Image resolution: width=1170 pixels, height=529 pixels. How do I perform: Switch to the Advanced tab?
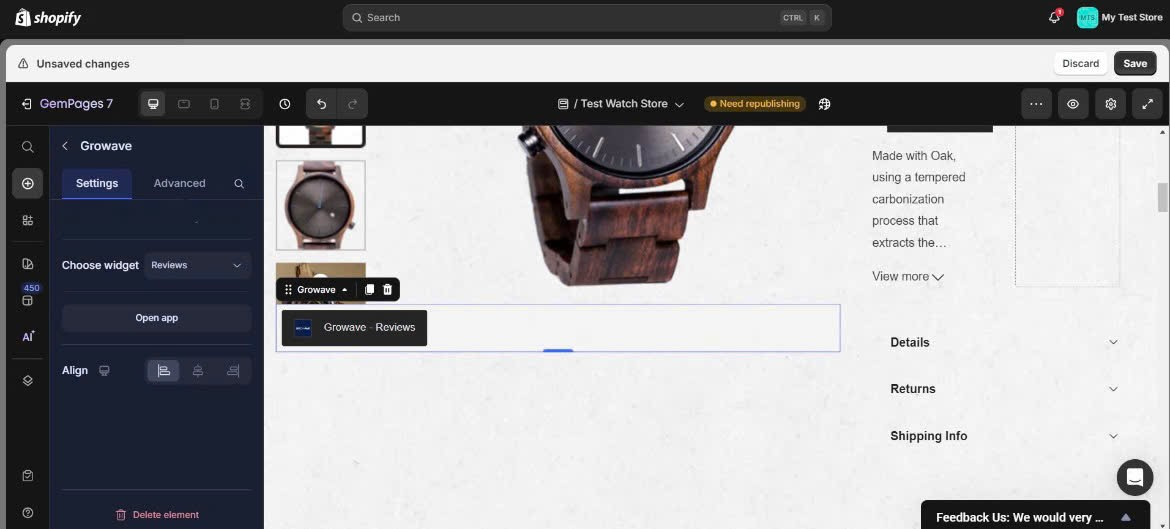coord(179,183)
